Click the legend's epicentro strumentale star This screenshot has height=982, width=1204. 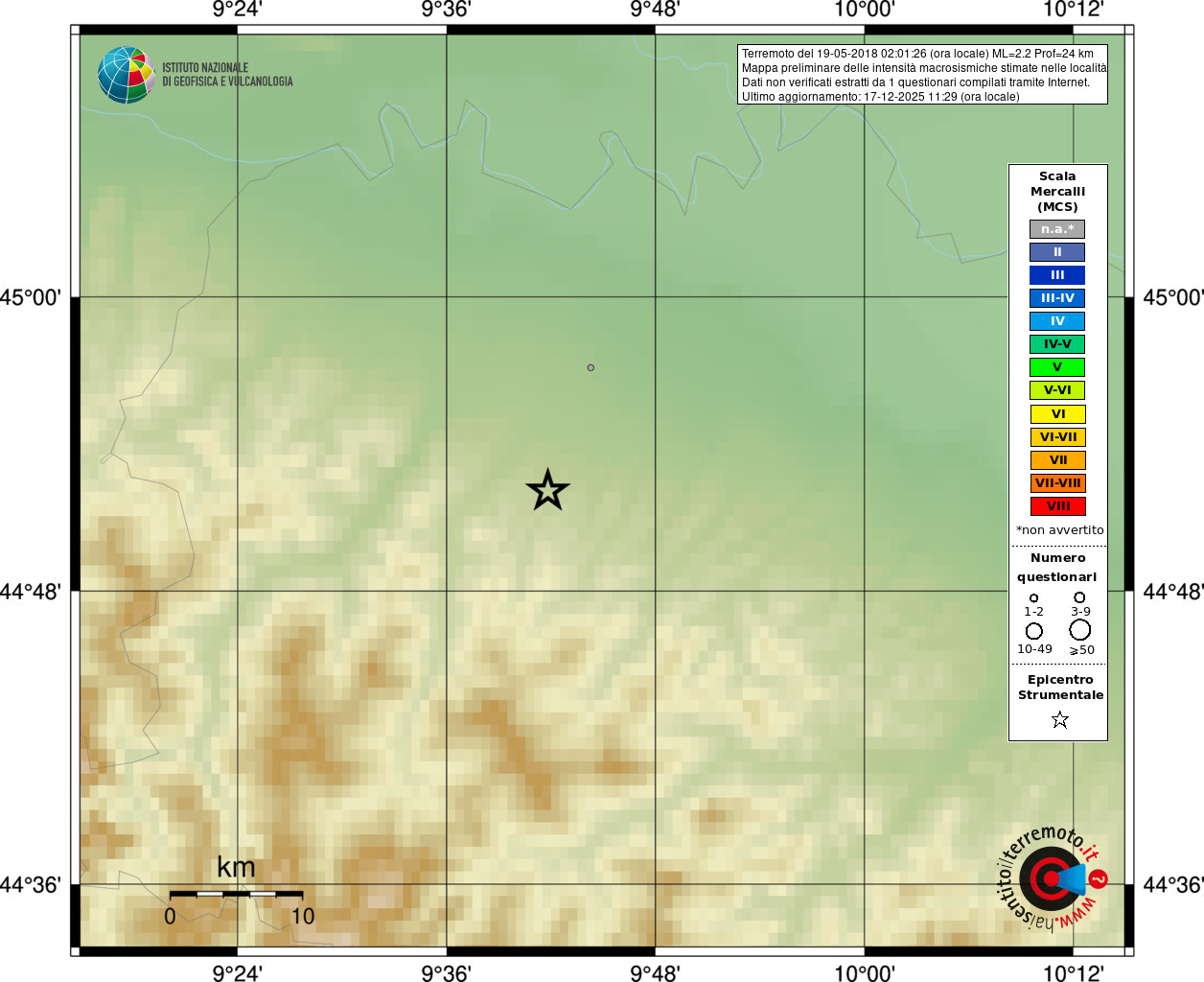(x=1059, y=719)
